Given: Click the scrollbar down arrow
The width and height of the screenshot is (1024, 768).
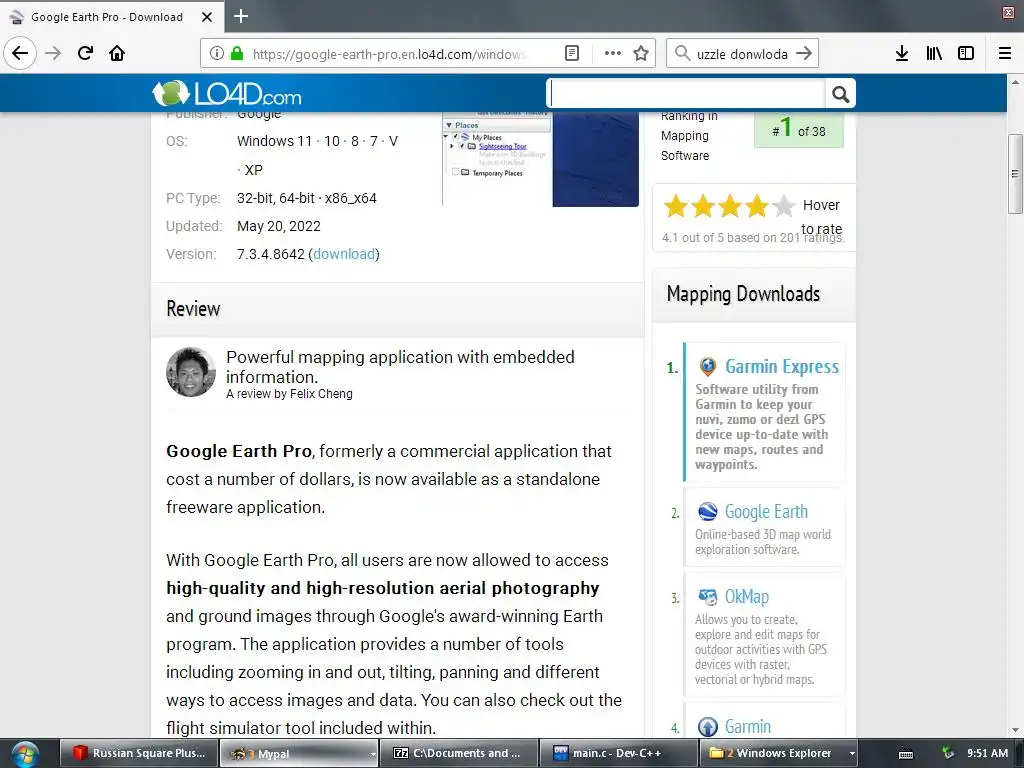Looking at the screenshot, I should click(1015, 730).
